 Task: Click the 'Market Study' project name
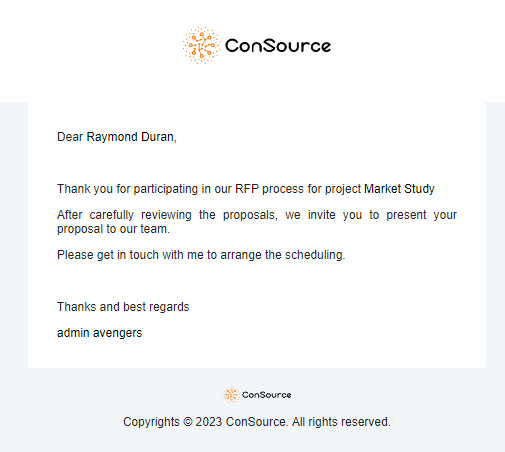click(399, 189)
